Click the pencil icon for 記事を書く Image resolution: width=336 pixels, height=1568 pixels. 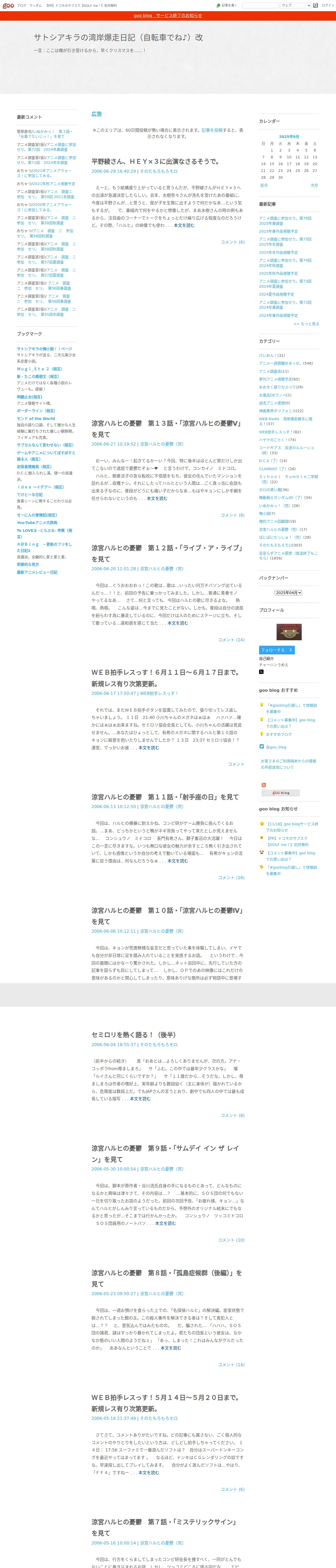[218, 5]
